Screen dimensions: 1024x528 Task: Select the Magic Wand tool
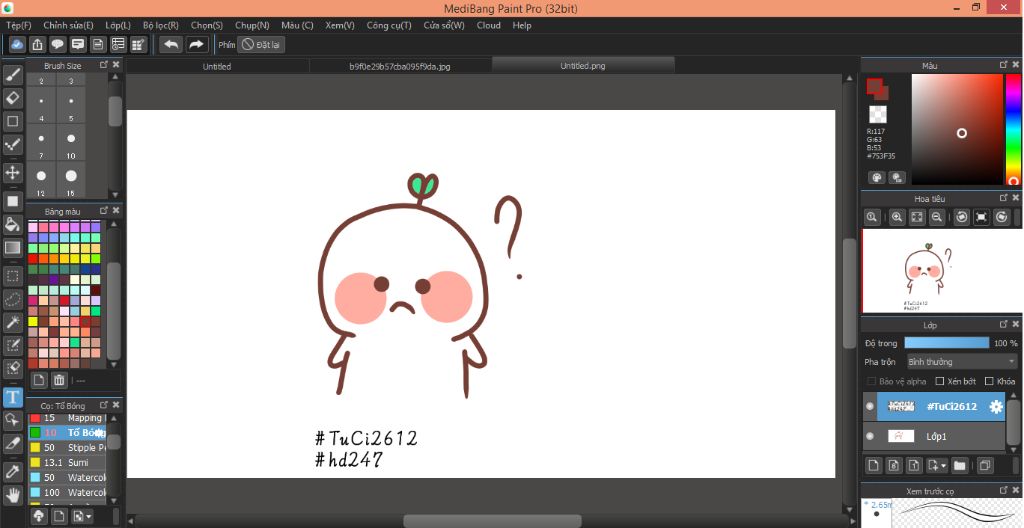pos(12,322)
